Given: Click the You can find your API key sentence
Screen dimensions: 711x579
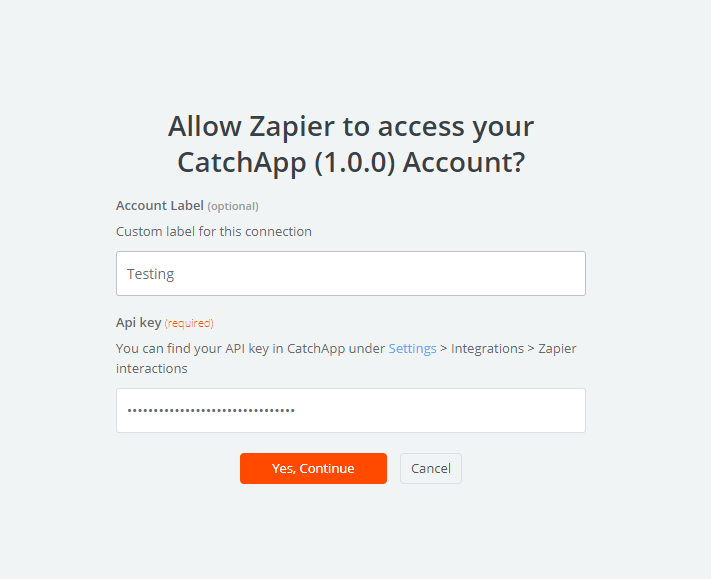Looking at the screenshot, I should pyautogui.click(x=346, y=358).
